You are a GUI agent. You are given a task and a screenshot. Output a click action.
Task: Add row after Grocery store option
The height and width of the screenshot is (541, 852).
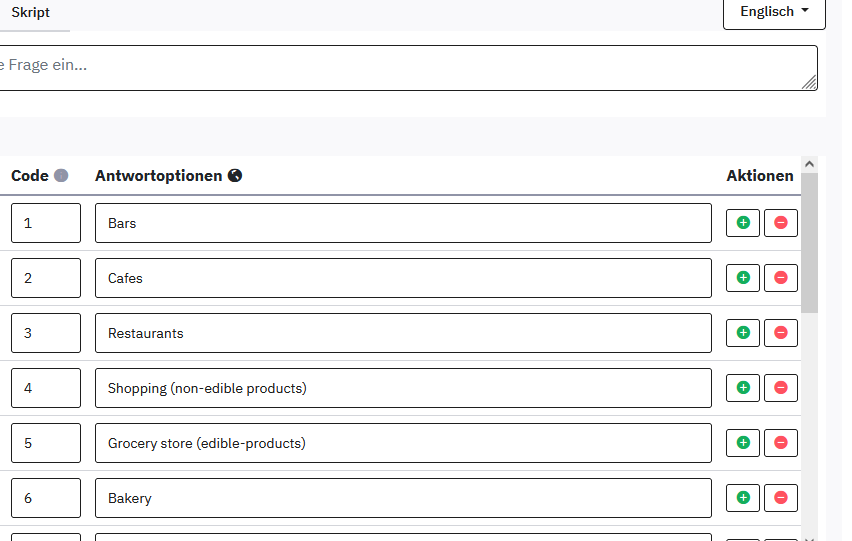(743, 443)
